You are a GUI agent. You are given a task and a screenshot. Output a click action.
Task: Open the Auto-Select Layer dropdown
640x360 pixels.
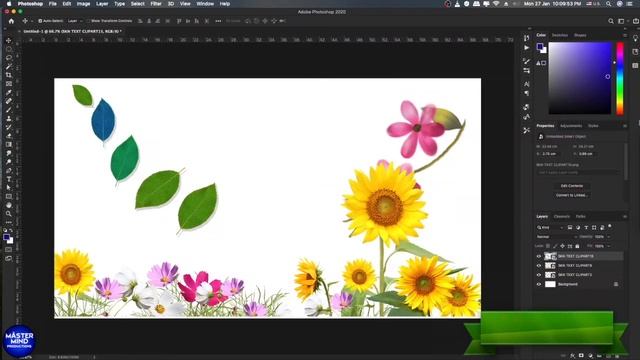coord(75,21)
